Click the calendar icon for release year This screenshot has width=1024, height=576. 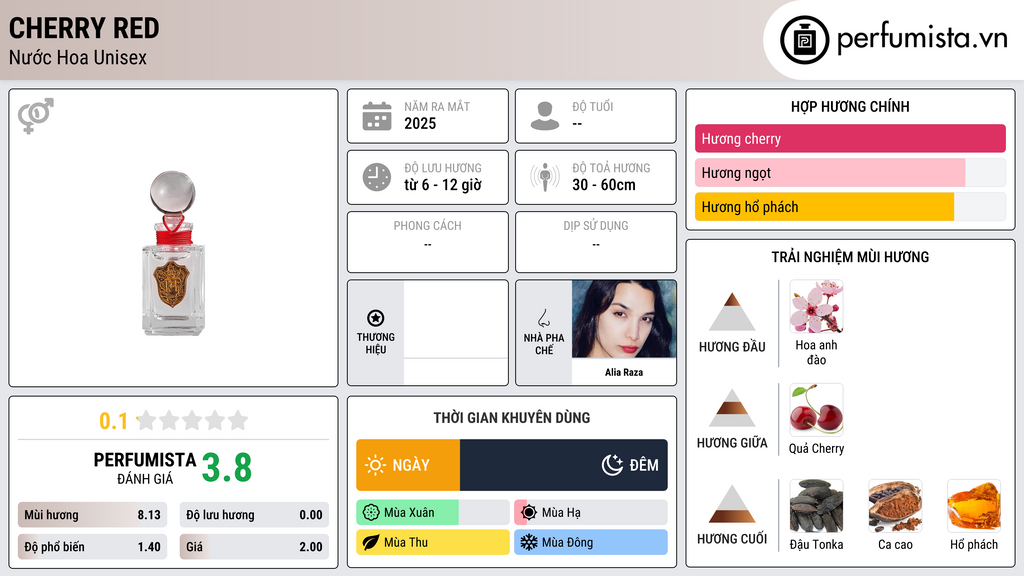(377, 116)
